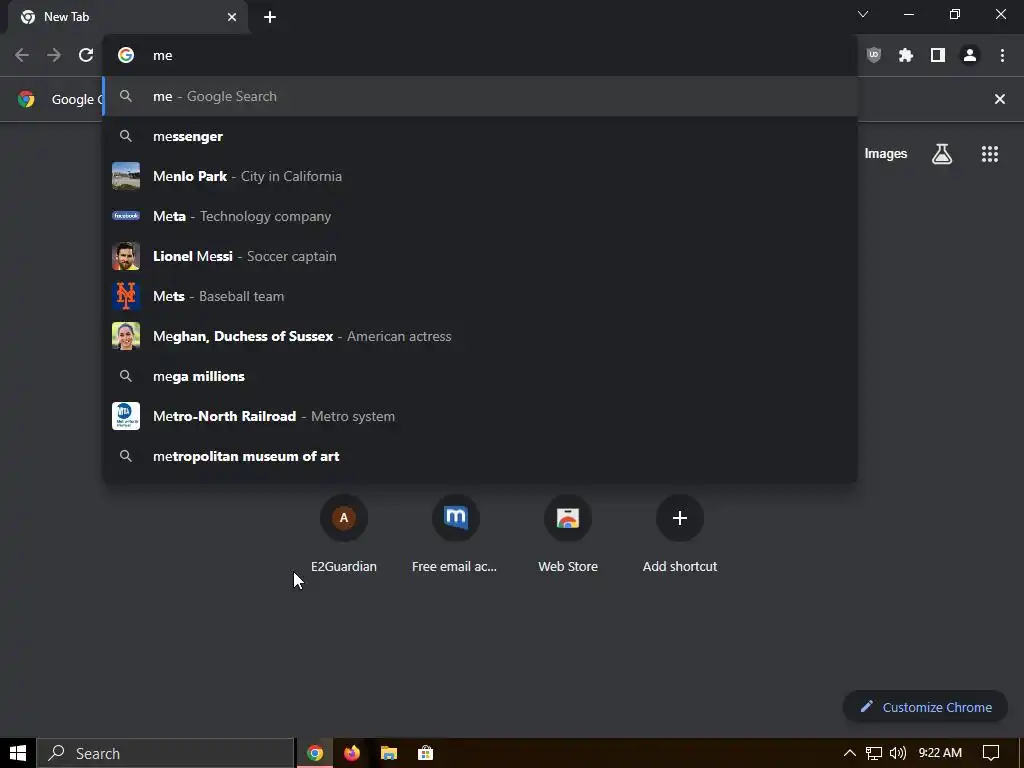Choose the 'messenger' suggestion
Viewport: 1024px width, 768px height.
click(x=480, y=136)
